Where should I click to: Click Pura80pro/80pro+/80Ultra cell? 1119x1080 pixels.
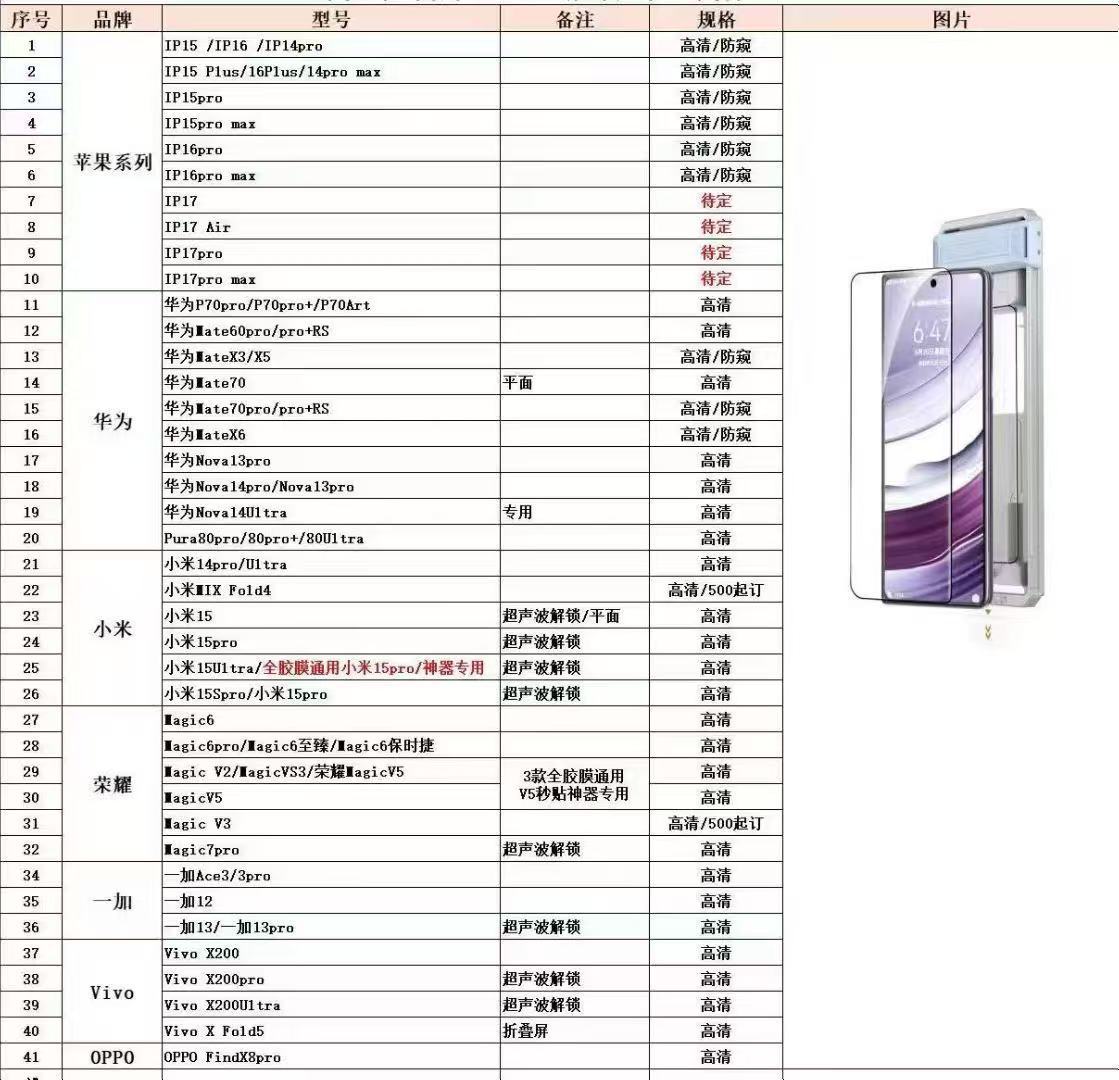coord(331,538)
